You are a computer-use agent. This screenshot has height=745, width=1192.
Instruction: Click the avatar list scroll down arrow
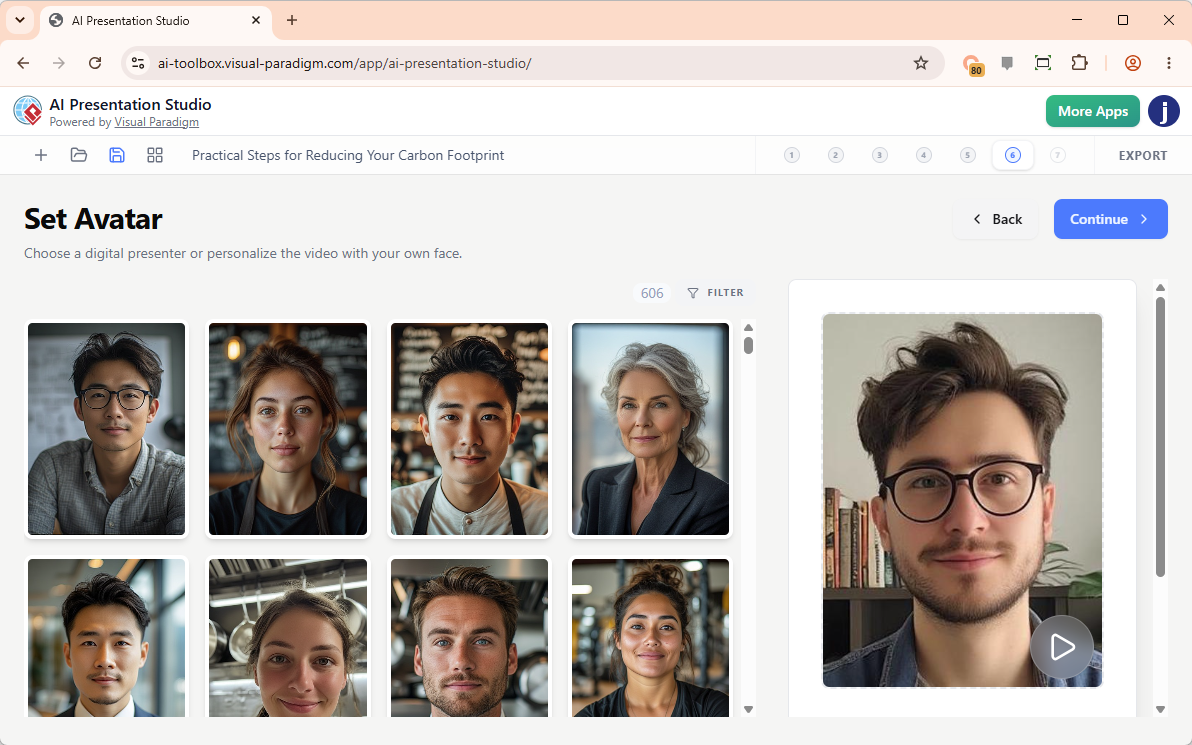pyautogui.click(x=748, y=709)
